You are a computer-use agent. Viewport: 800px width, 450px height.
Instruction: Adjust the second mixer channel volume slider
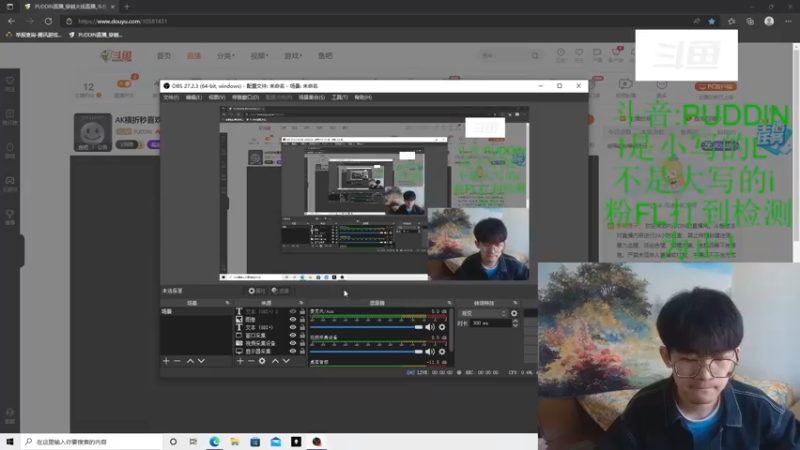click(366, 352)
